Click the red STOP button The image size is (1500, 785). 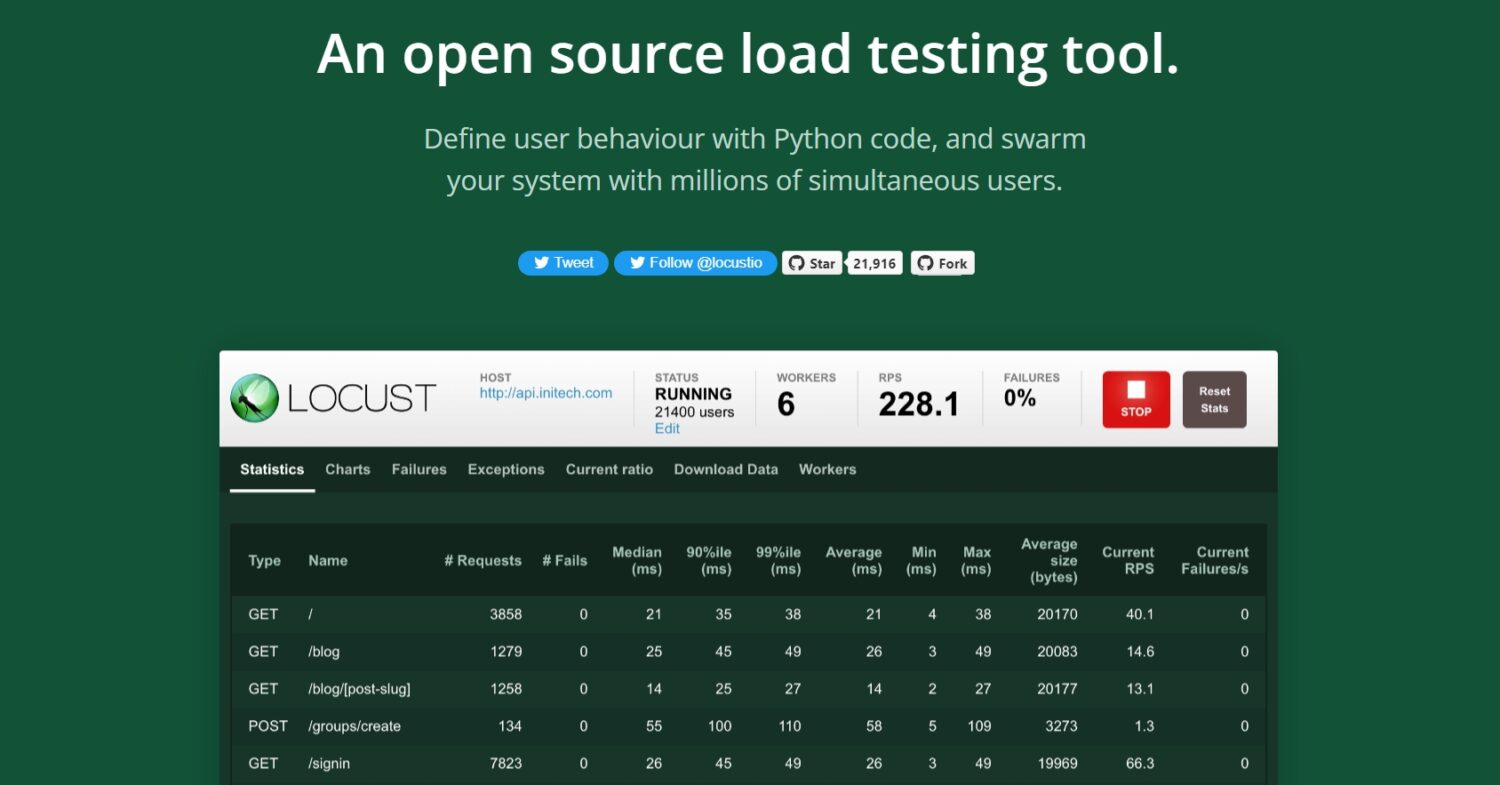1136,399
